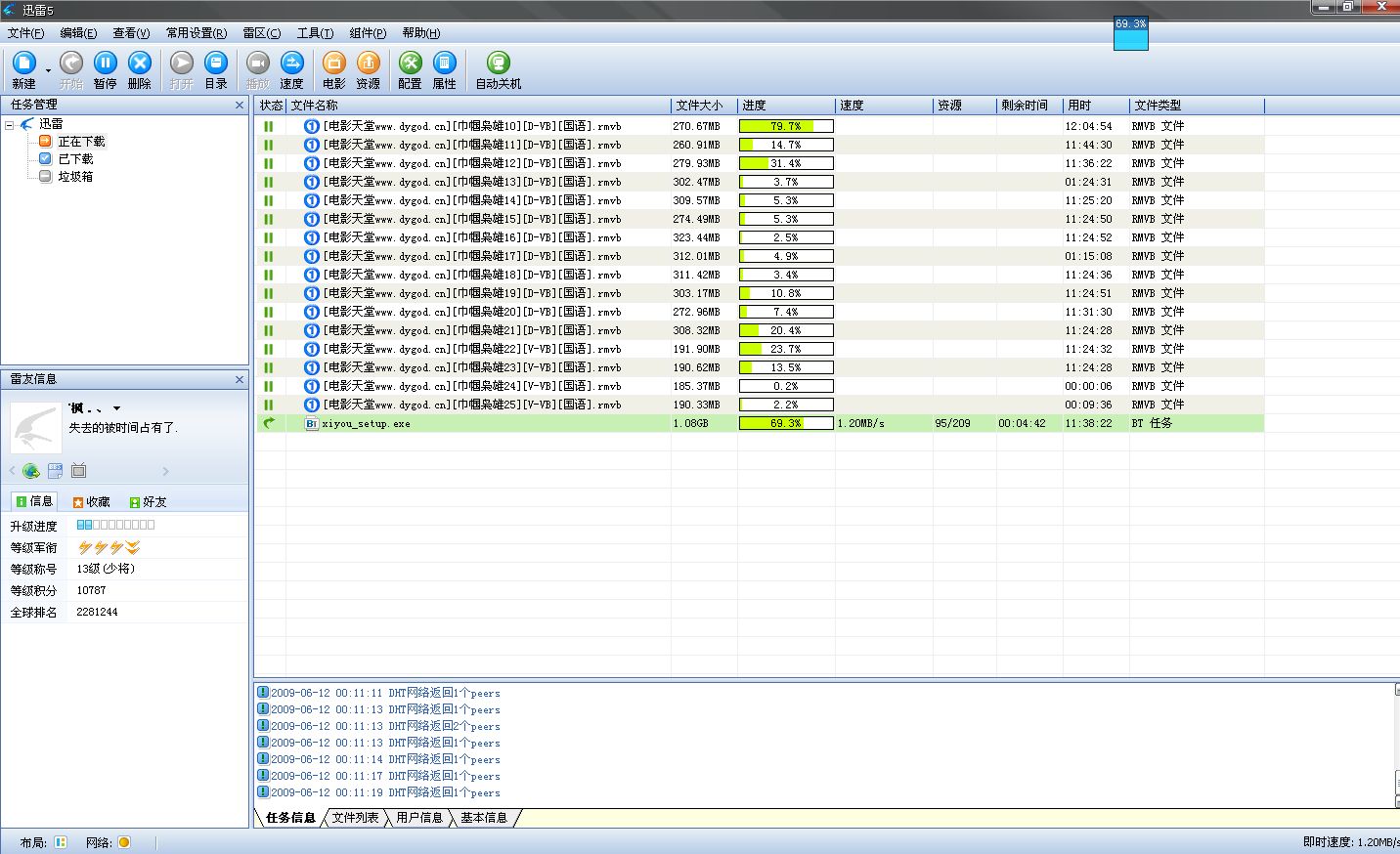Sort tasks by the 文件类型 column header

point(1197,106)
